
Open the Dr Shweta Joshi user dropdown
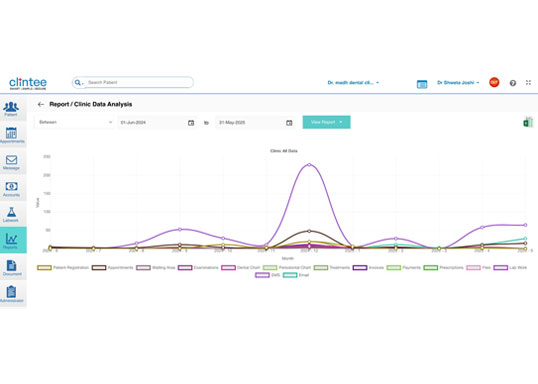[458, 83]
